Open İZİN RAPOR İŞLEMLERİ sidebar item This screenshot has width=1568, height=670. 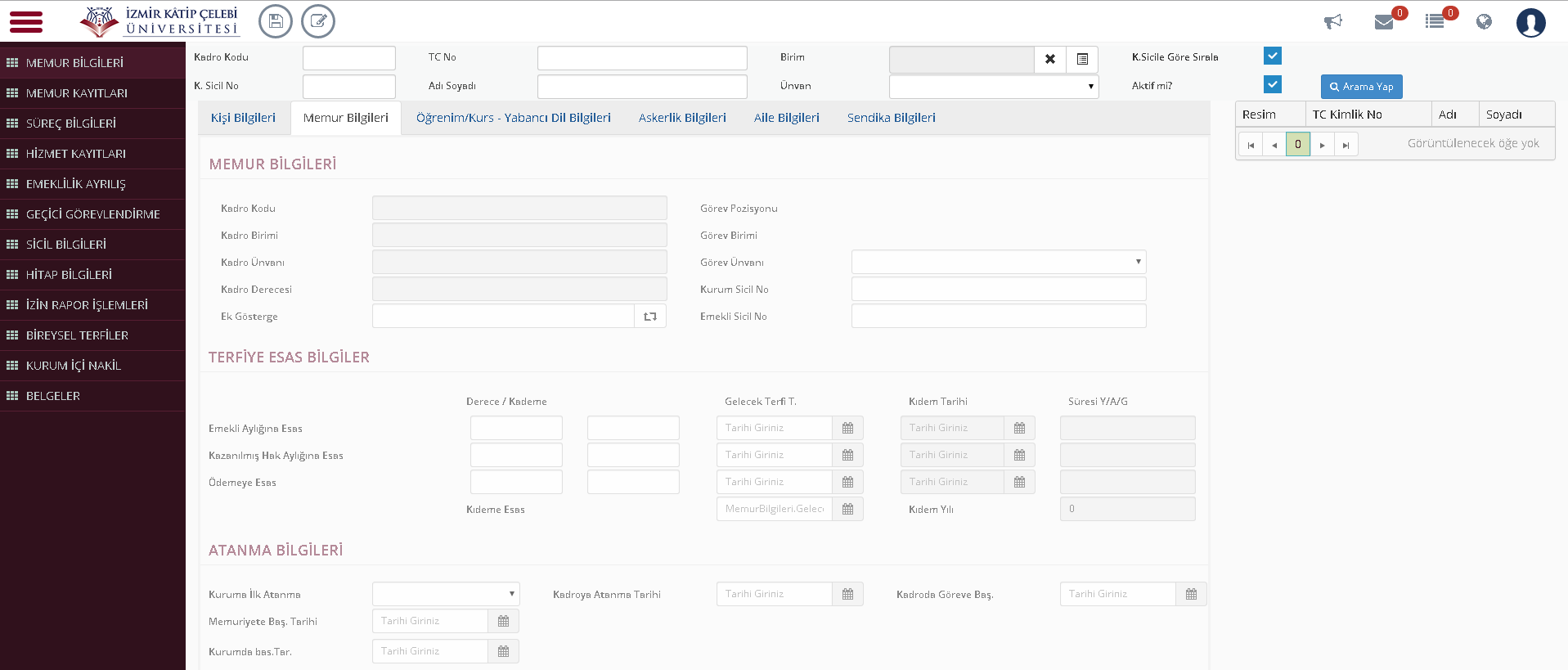pyautogui.click(x=92, y=305)
